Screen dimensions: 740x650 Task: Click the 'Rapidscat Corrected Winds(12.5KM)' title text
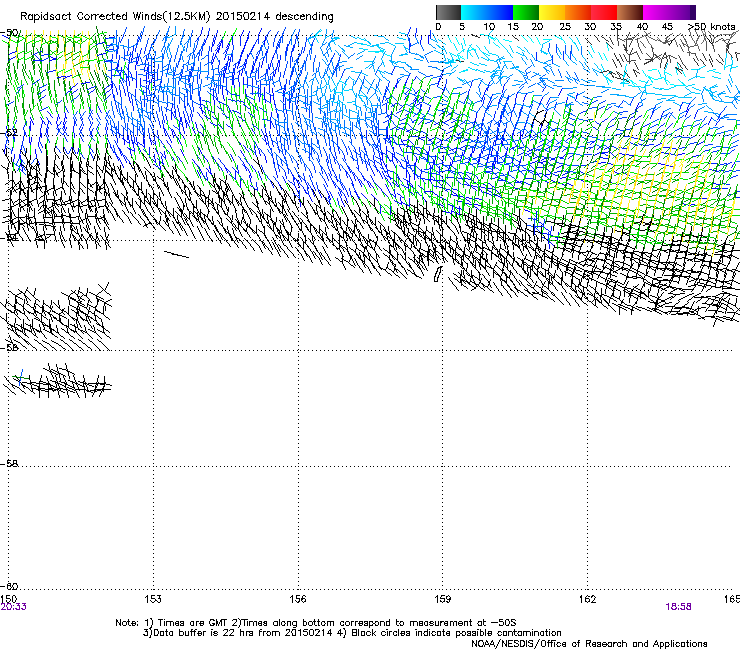pos(115,16)
